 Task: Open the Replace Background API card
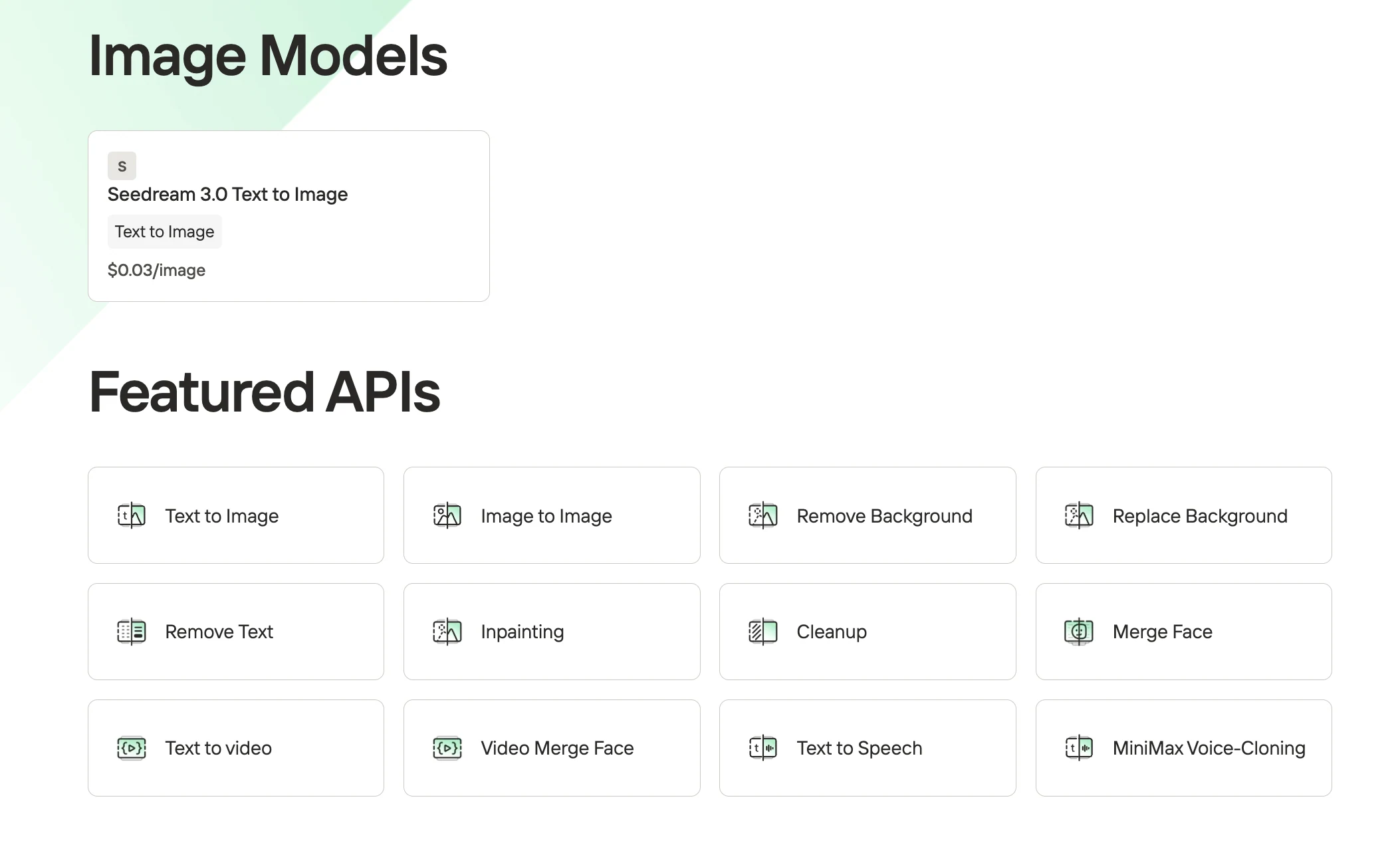click(1183, 515)
